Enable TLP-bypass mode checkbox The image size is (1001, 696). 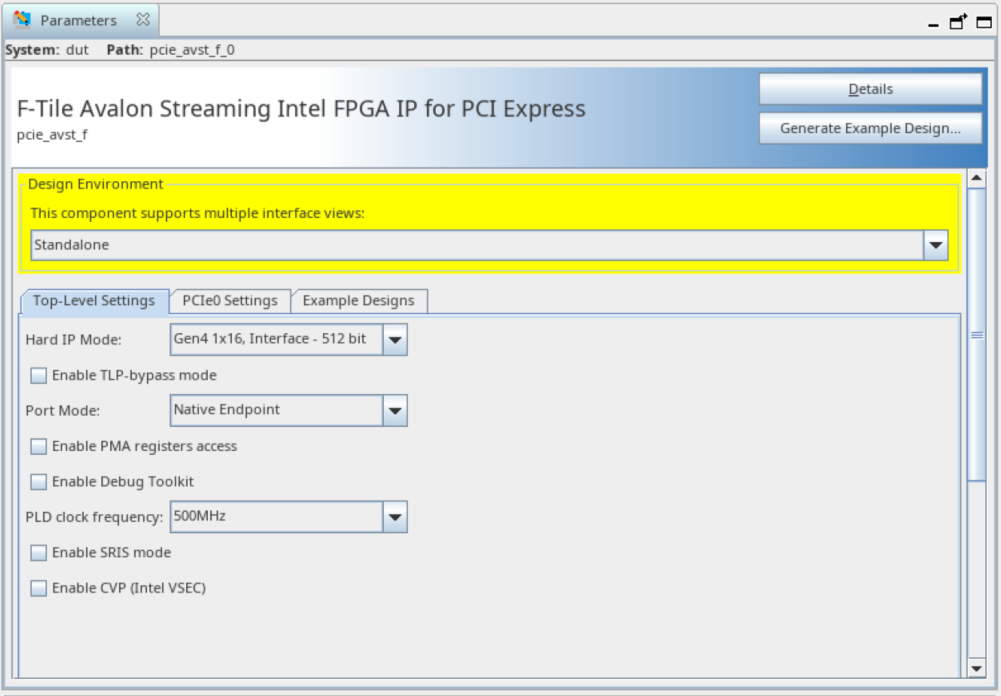pyautogui.click(x=39, y=376)
